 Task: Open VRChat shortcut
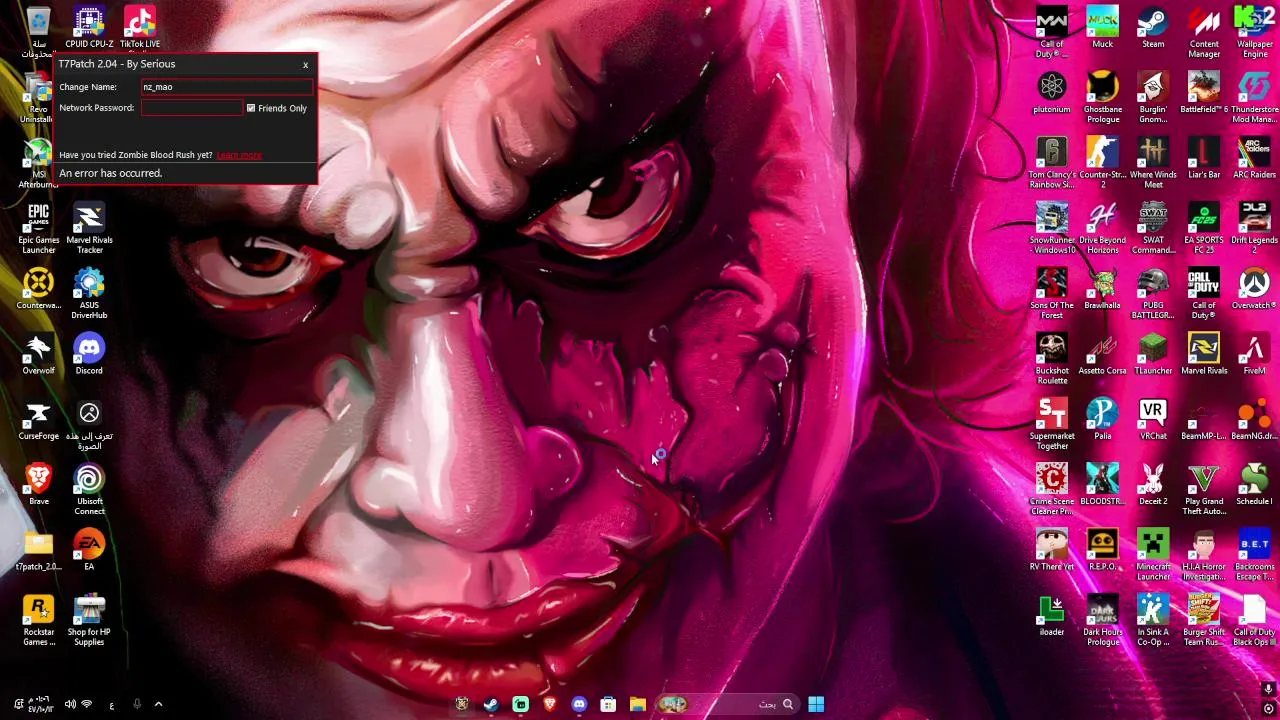1153,419
